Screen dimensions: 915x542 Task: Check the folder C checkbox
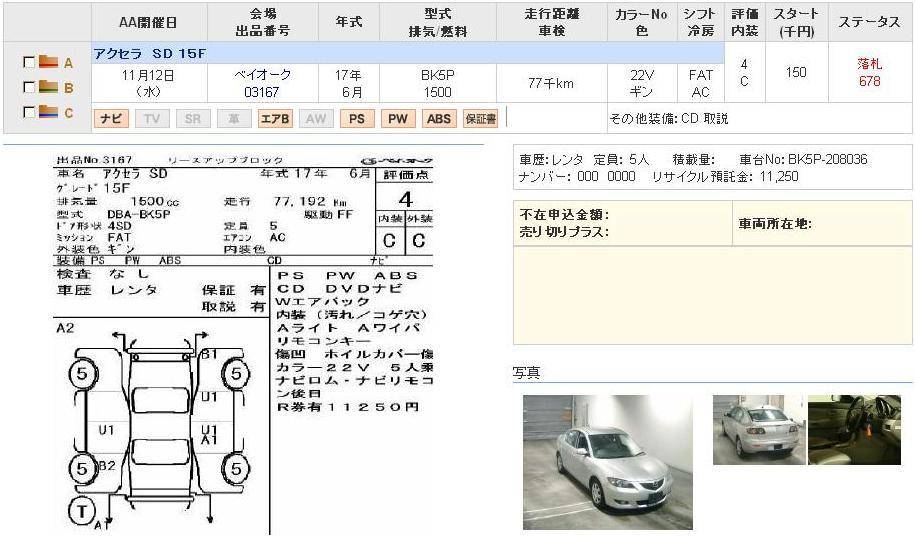click(x=28, y=111)
